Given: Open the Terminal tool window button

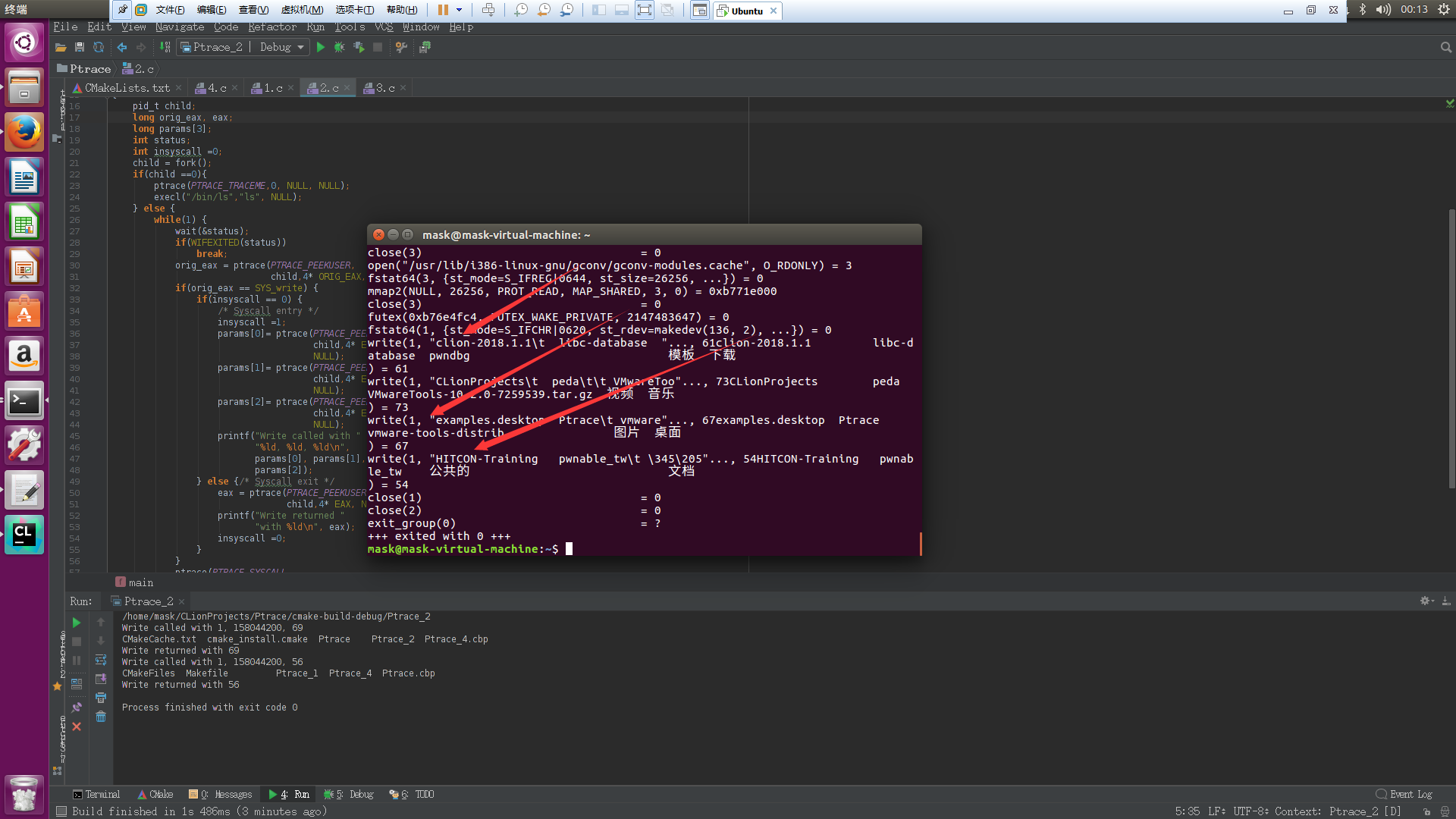Looking at the screenshot, I should click(x=96, y=794).
